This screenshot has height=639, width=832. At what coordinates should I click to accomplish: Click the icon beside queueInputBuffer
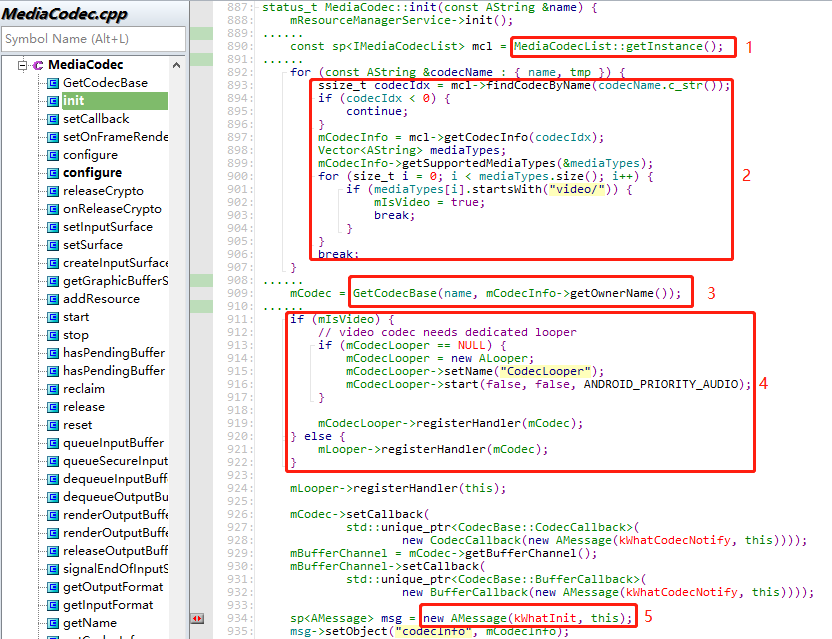click(53, 444)
